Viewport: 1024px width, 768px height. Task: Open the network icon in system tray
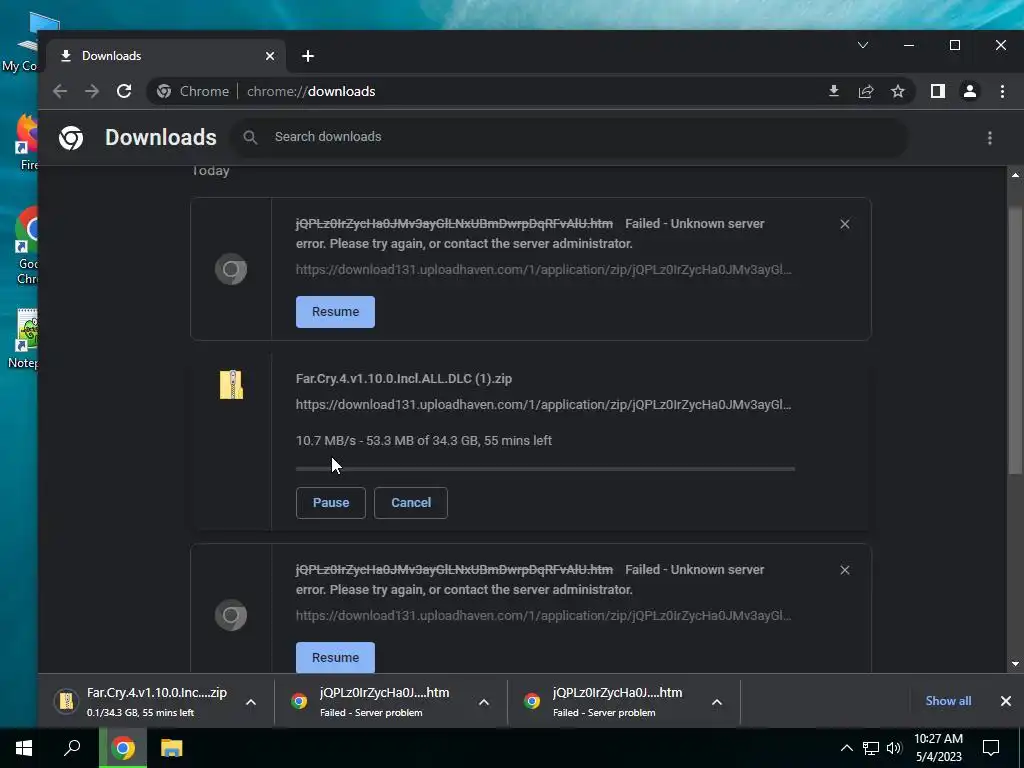[x=871, y=748]
